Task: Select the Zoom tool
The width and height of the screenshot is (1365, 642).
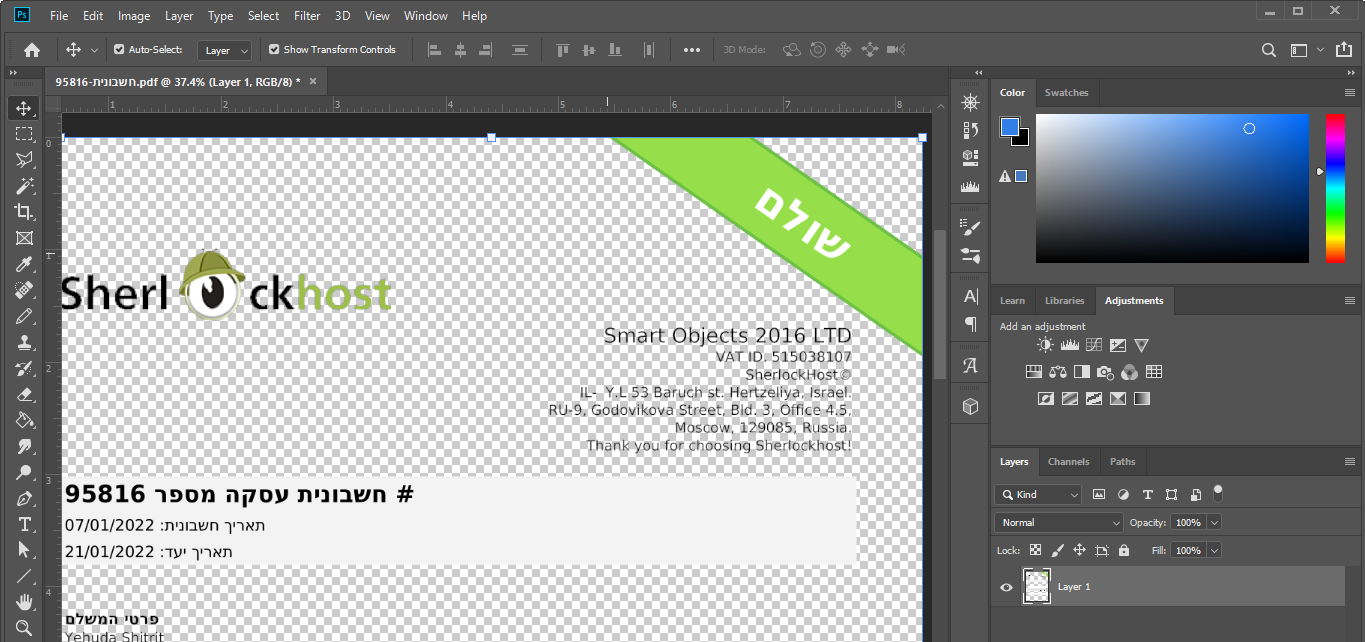Action: (x=24, y=628)
